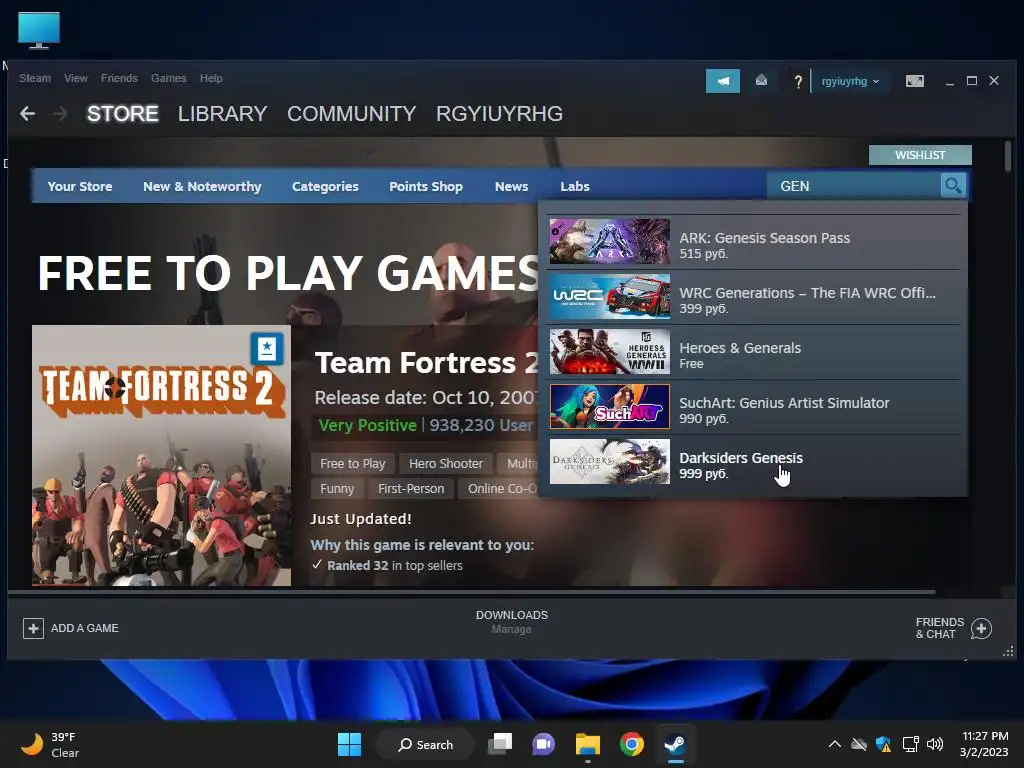Viewport: 1024px width, 768px height.
Task: Click the store search field containing GEN
Action: [854, 186]
